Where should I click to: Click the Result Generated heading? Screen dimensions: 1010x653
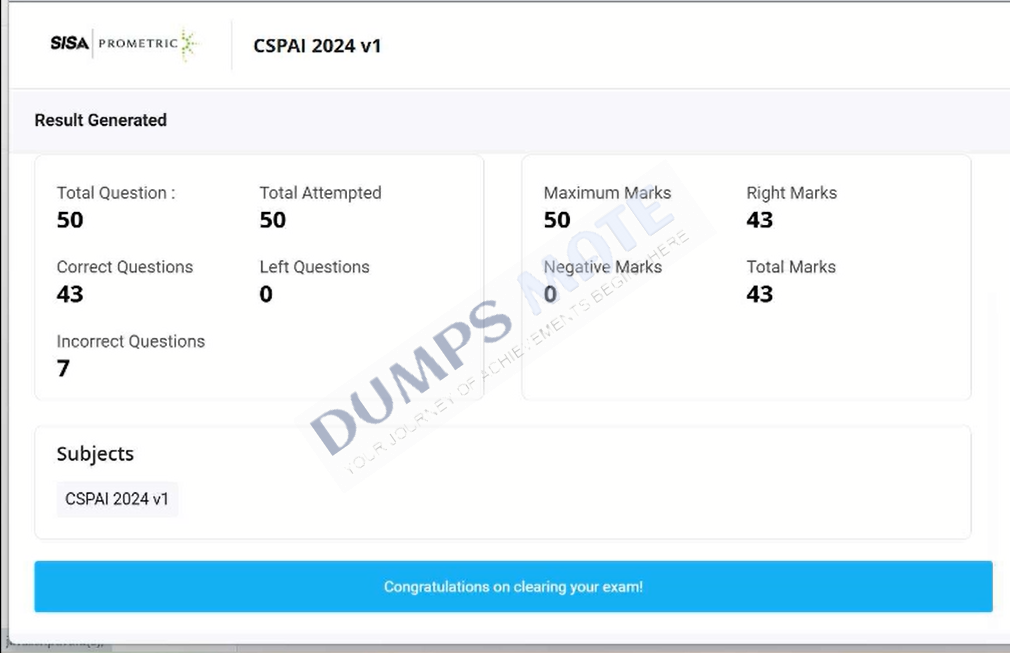[100, 120]
